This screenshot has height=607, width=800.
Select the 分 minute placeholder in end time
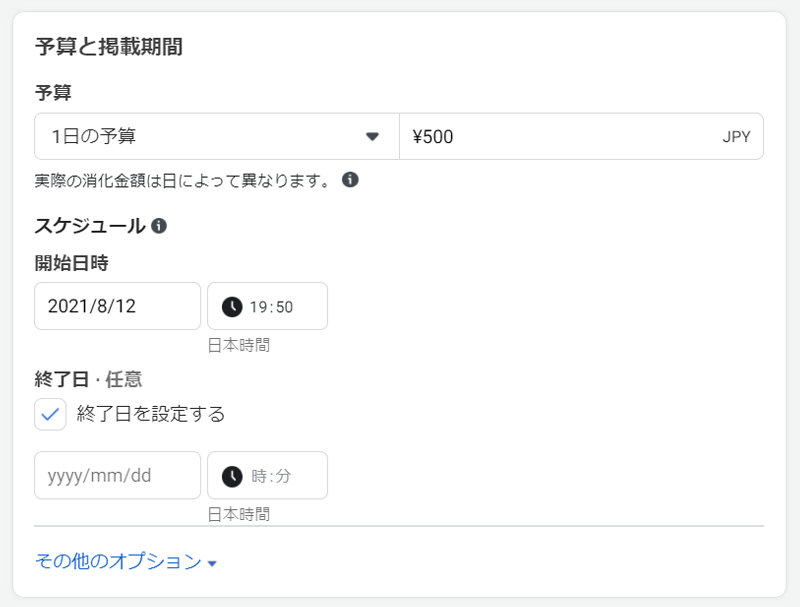coord(283,477)
